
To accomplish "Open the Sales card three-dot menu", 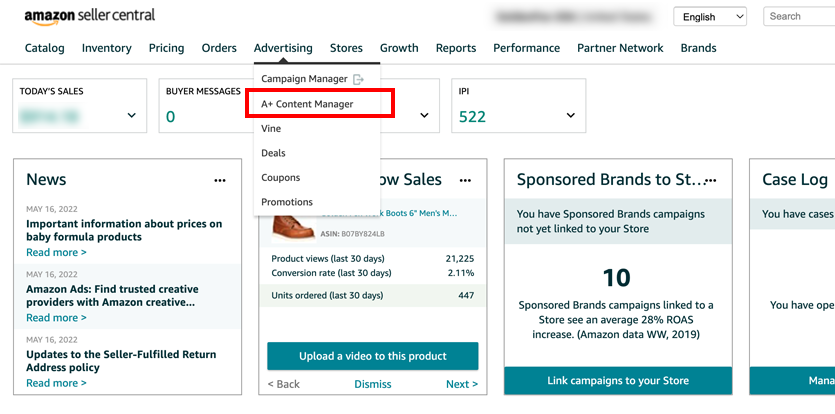I will [465, 180].
